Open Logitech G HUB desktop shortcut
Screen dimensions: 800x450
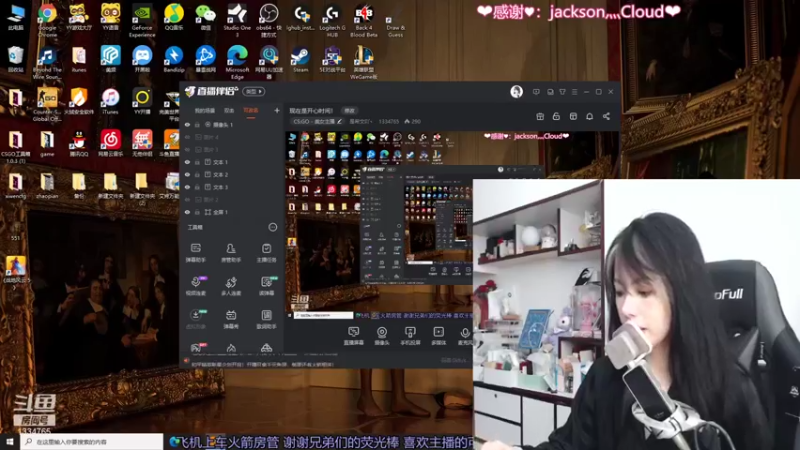pos(332,20)
